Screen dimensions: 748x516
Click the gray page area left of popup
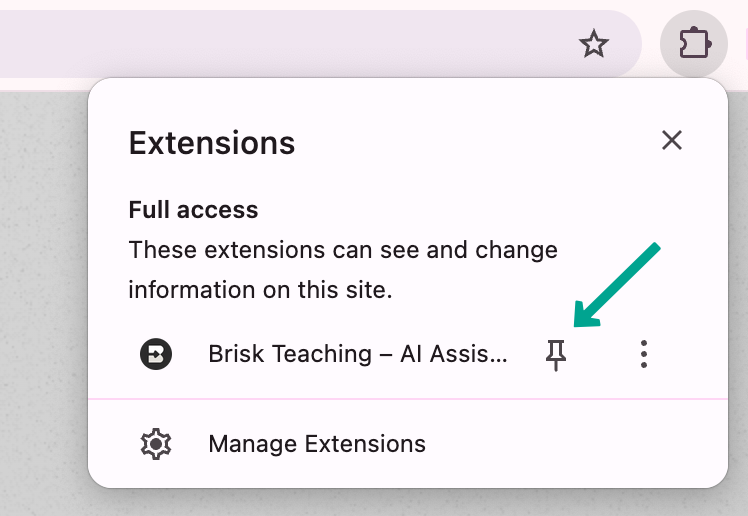pyautogui.click(x=42, y=300)
